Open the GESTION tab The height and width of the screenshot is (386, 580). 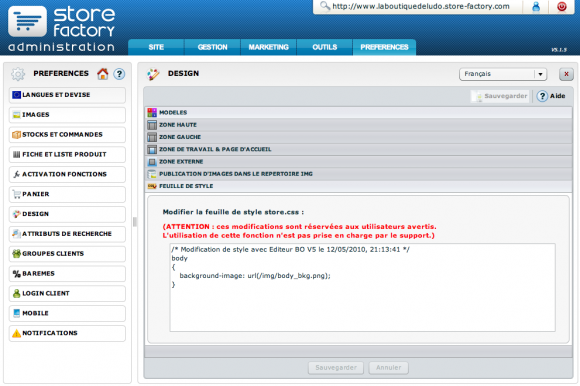212,47
